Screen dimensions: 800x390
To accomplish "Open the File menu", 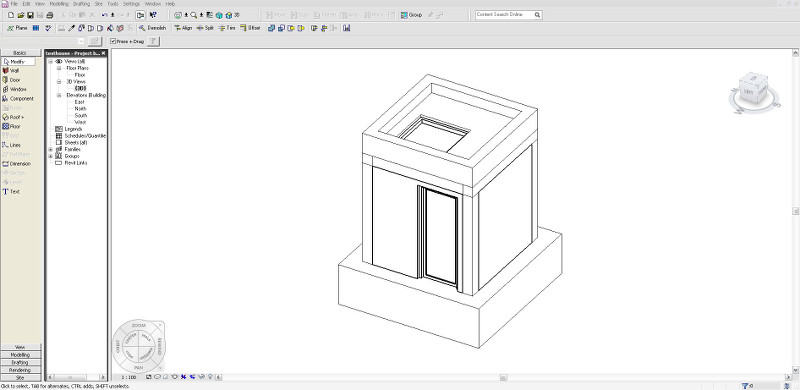I will tap(14, 4).
